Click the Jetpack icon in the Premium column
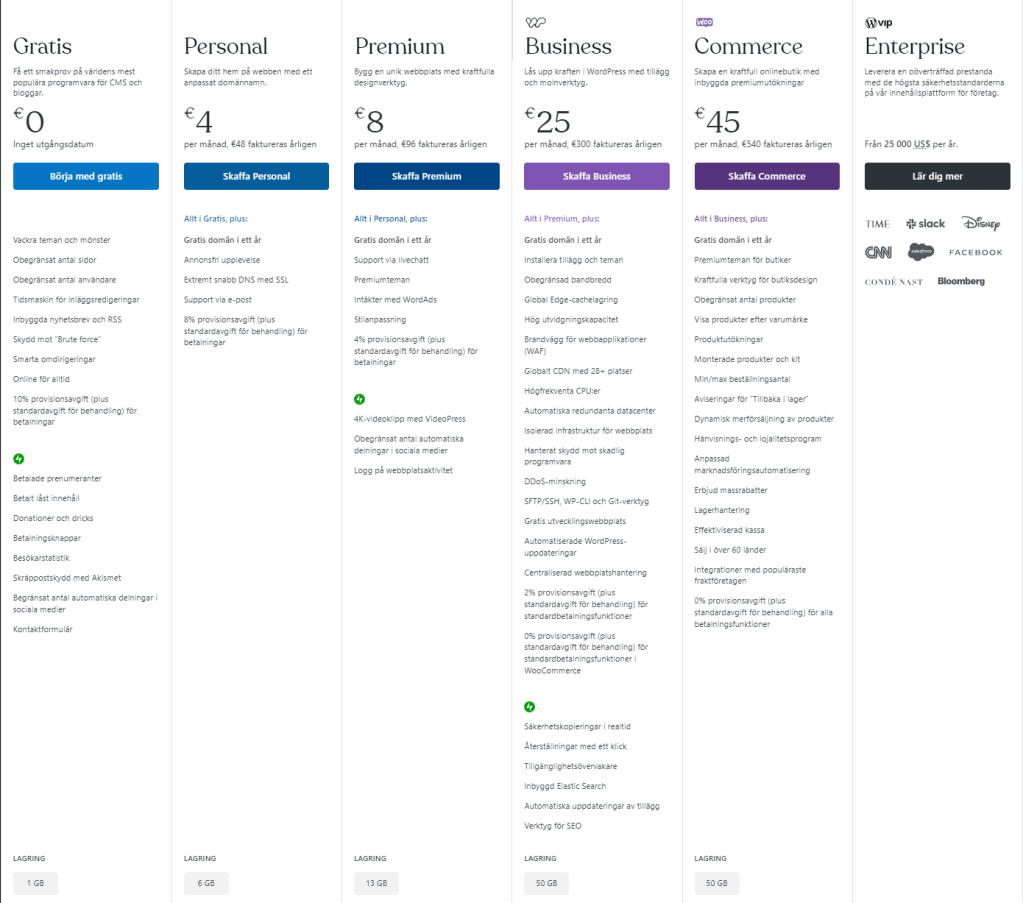The image size is (1023, 903). click(x=359, y=399)
